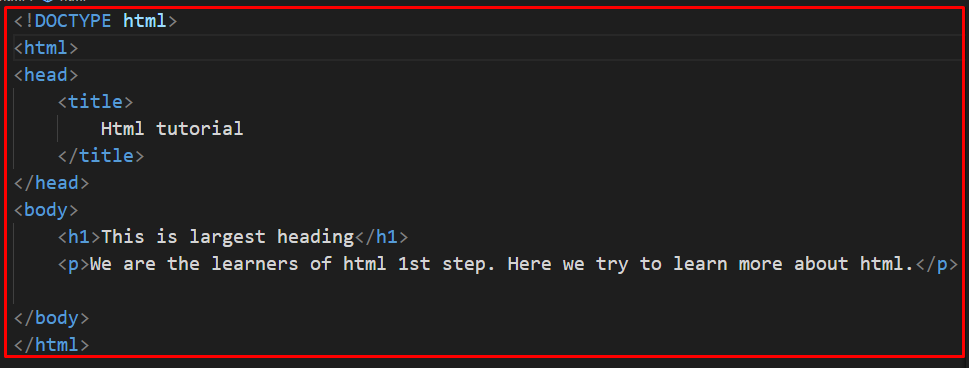969x368 pixels.
Task: Click the closing h1 tag
Action: pos(381,237)
